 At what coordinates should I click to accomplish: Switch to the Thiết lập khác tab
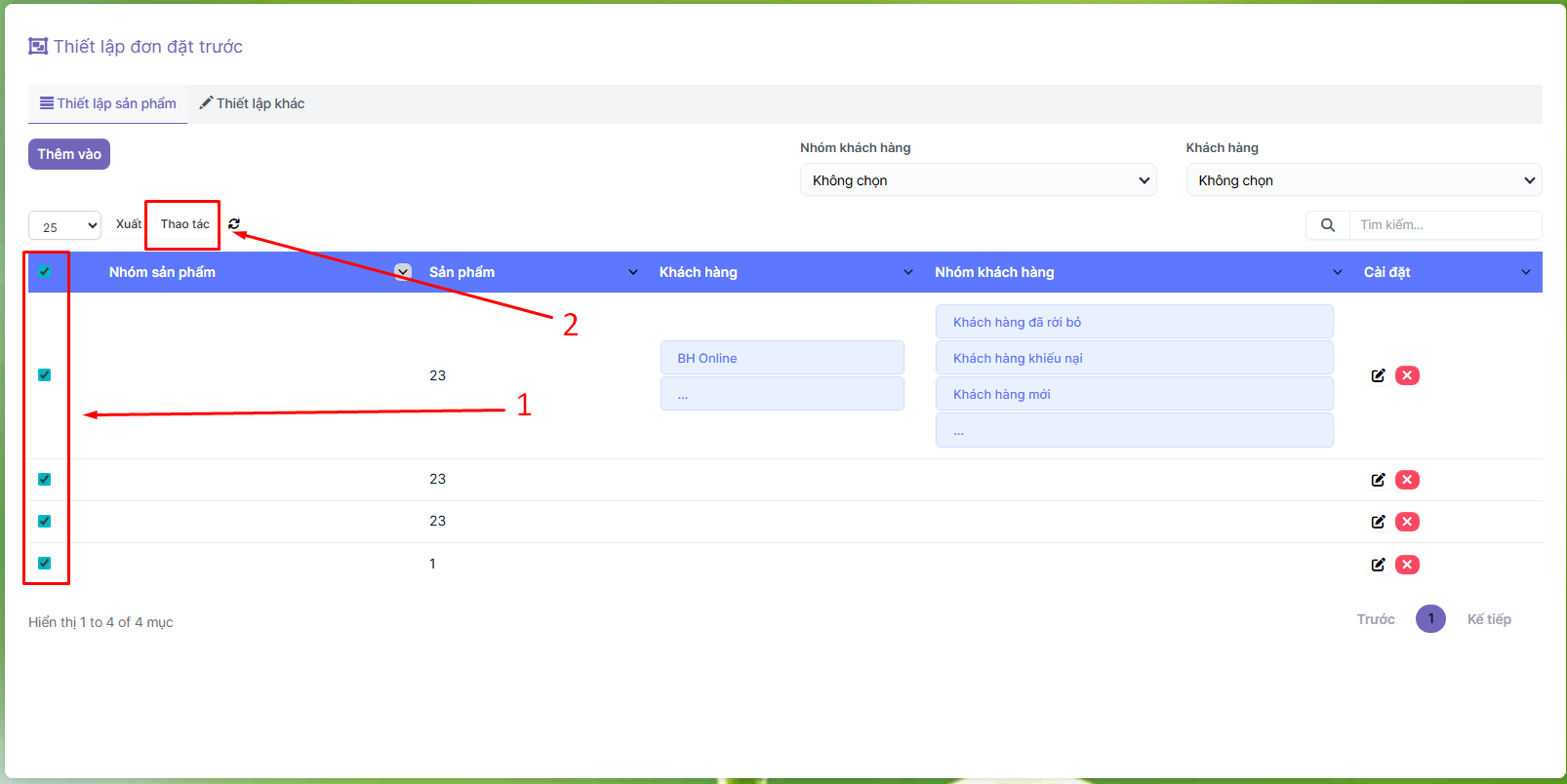(252, 103)
